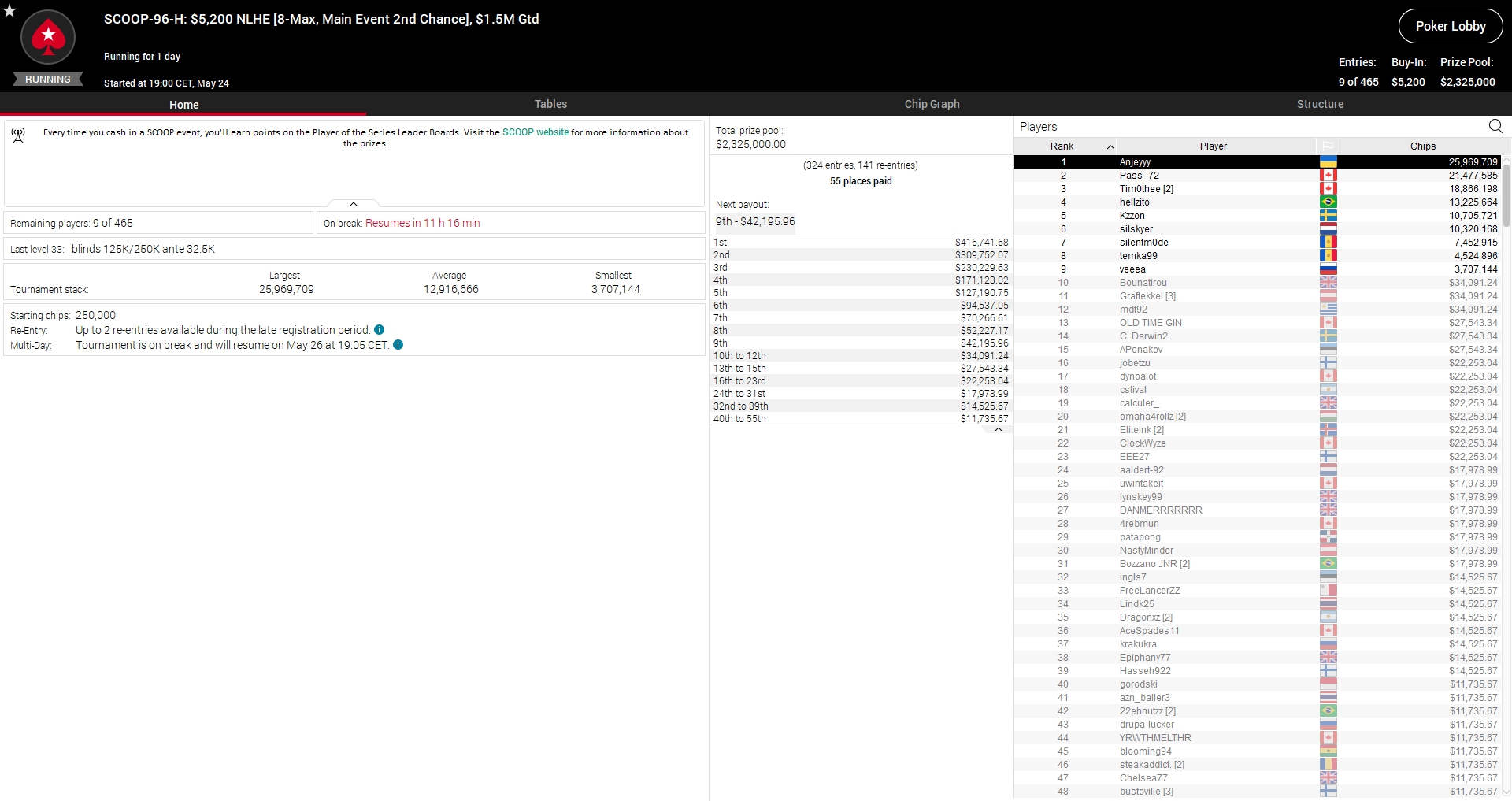Click the players list scrollbar

tap(1507, 197)
